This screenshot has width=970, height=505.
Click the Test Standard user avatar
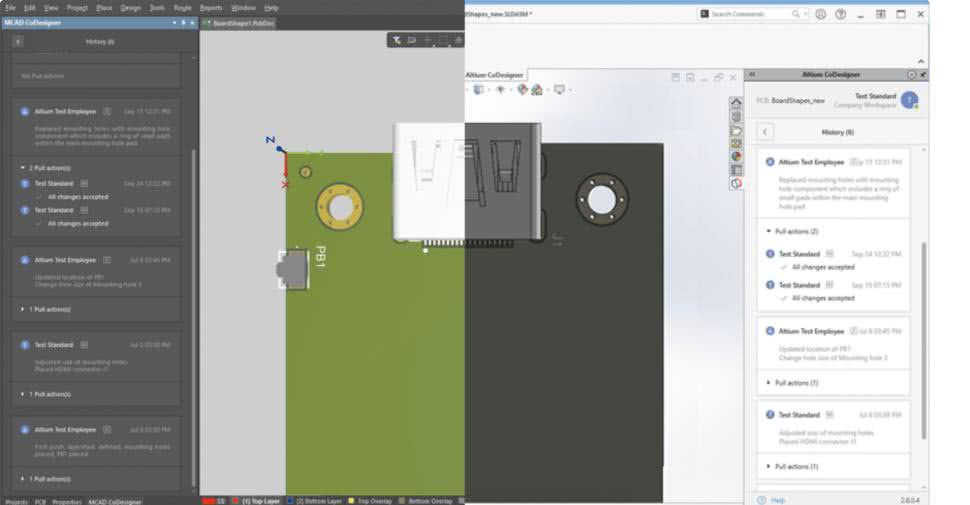(x=908, y=100)
